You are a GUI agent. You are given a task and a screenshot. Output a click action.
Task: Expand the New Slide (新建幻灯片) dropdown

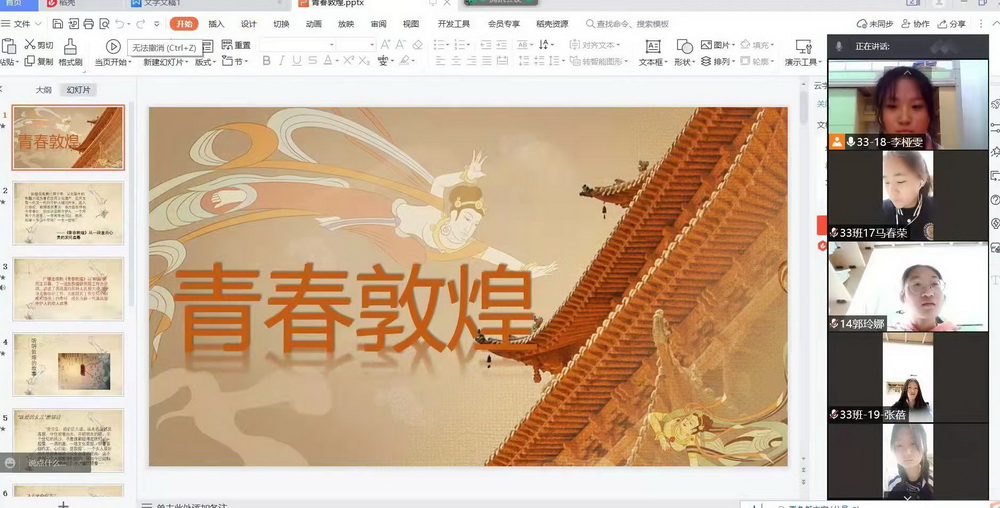pyautogui.click(x=164, y=62)
